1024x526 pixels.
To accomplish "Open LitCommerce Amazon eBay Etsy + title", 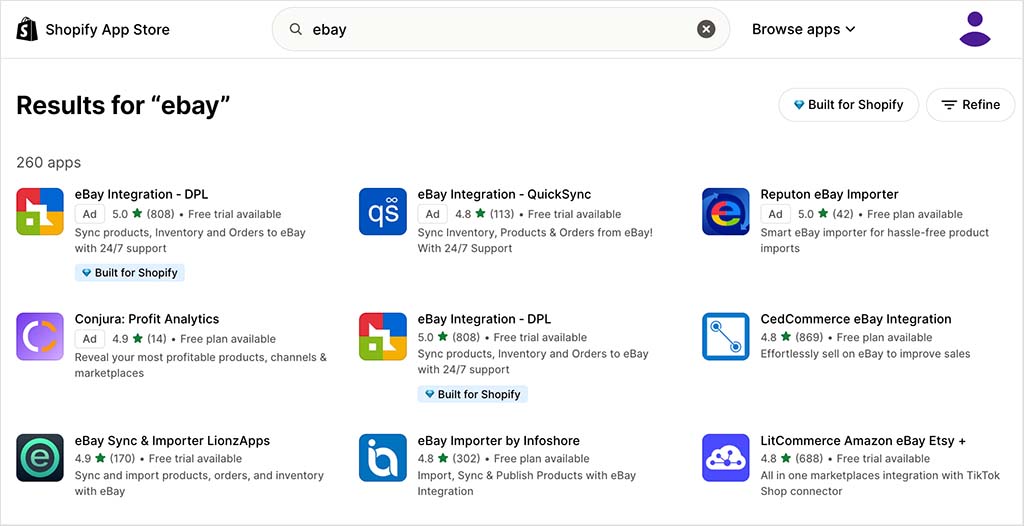I will (863, 441).
